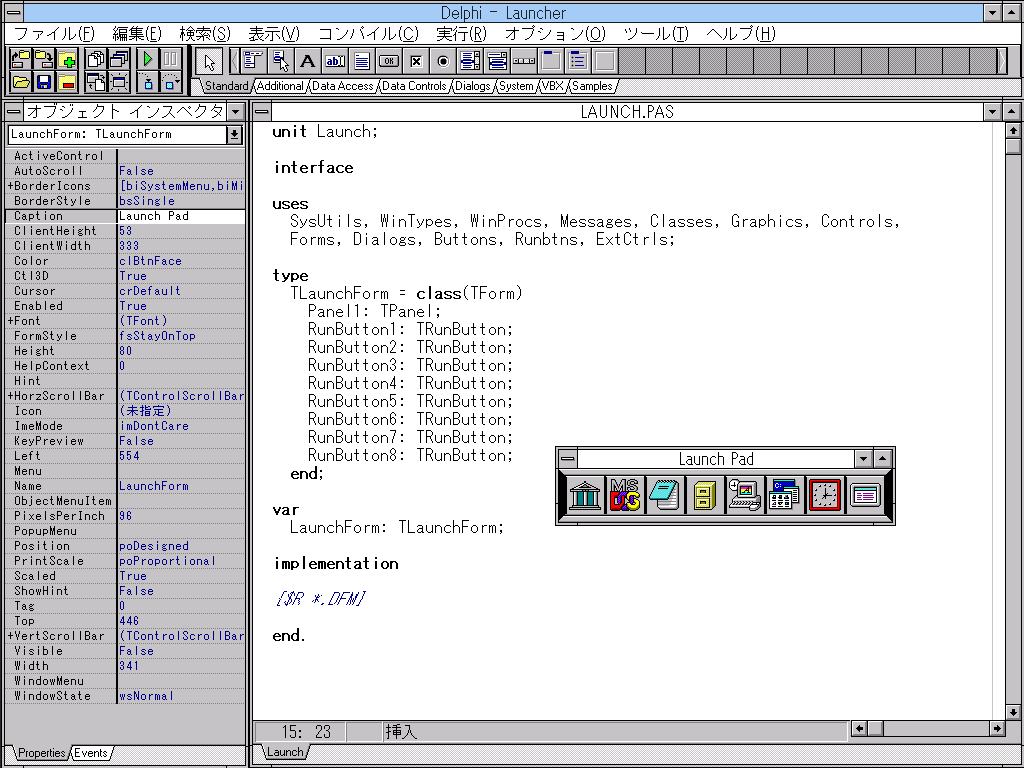Expand the BorderIcons property
1024x768 pixels.
(11, 186)
